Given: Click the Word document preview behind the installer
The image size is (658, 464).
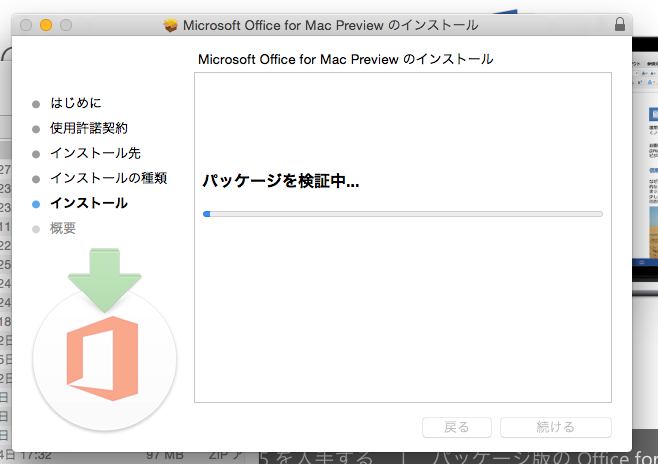Looking at the screenshot, I should [645, 159].
